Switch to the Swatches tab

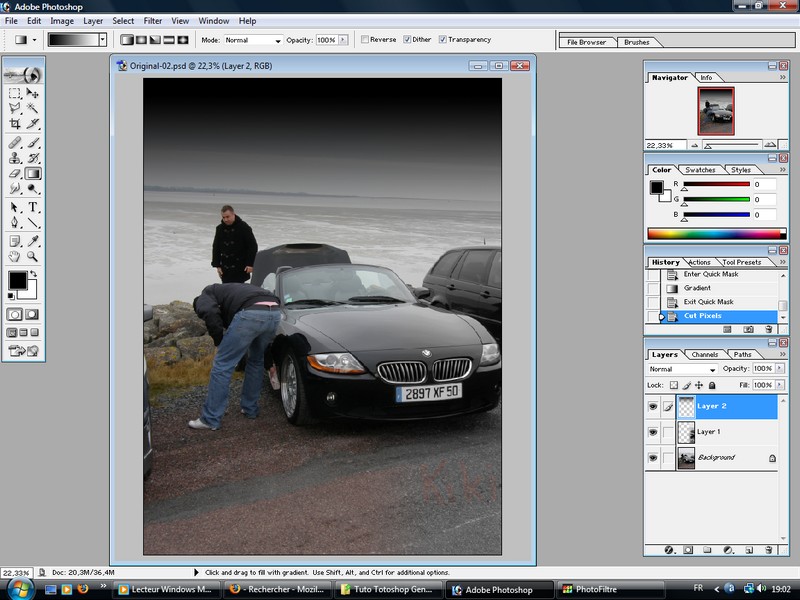pyautogui.click(x=700, y=170)
